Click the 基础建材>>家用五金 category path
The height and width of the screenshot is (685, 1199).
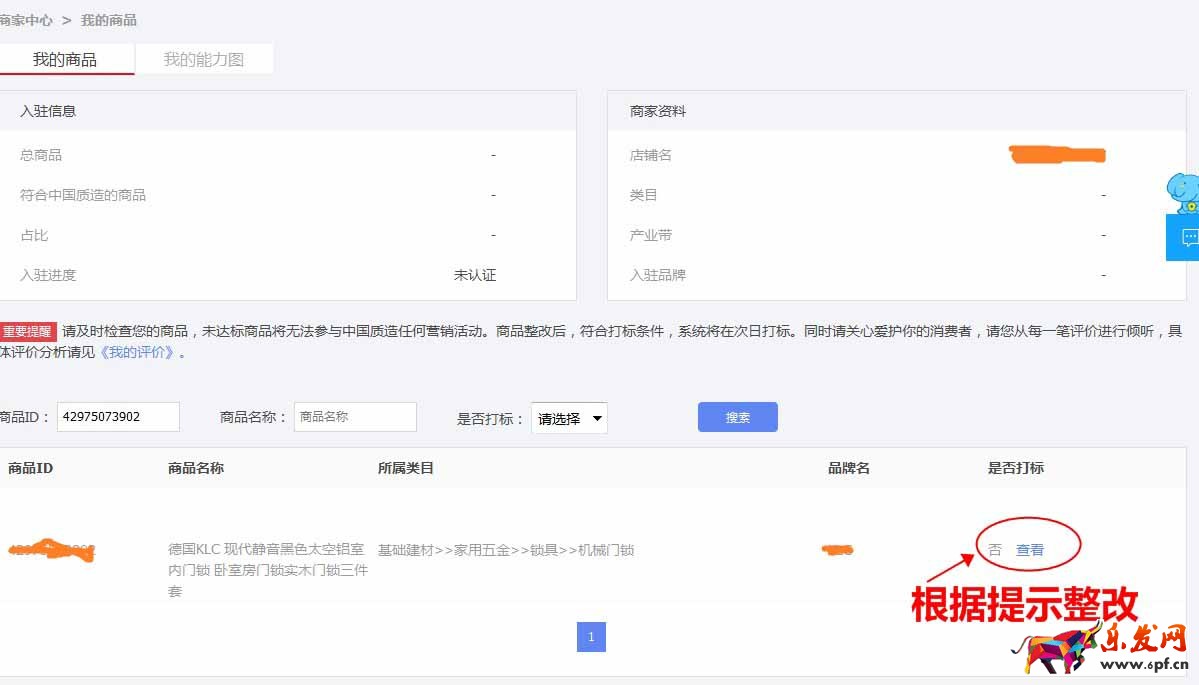coord(505,550)
